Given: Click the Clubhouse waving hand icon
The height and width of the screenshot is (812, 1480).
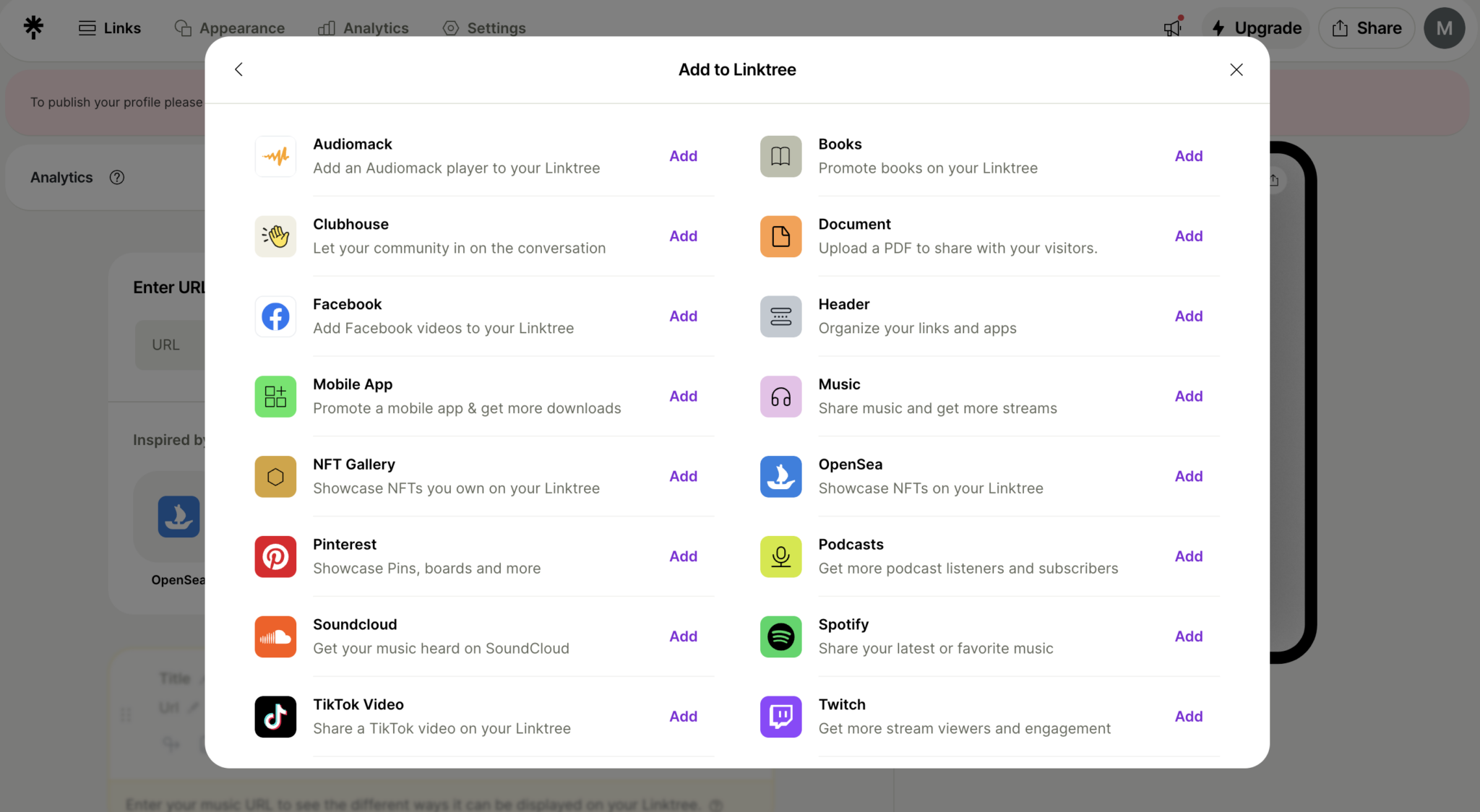Looking at the screenshot, I should pyautogui.click(x=275, y=236).
